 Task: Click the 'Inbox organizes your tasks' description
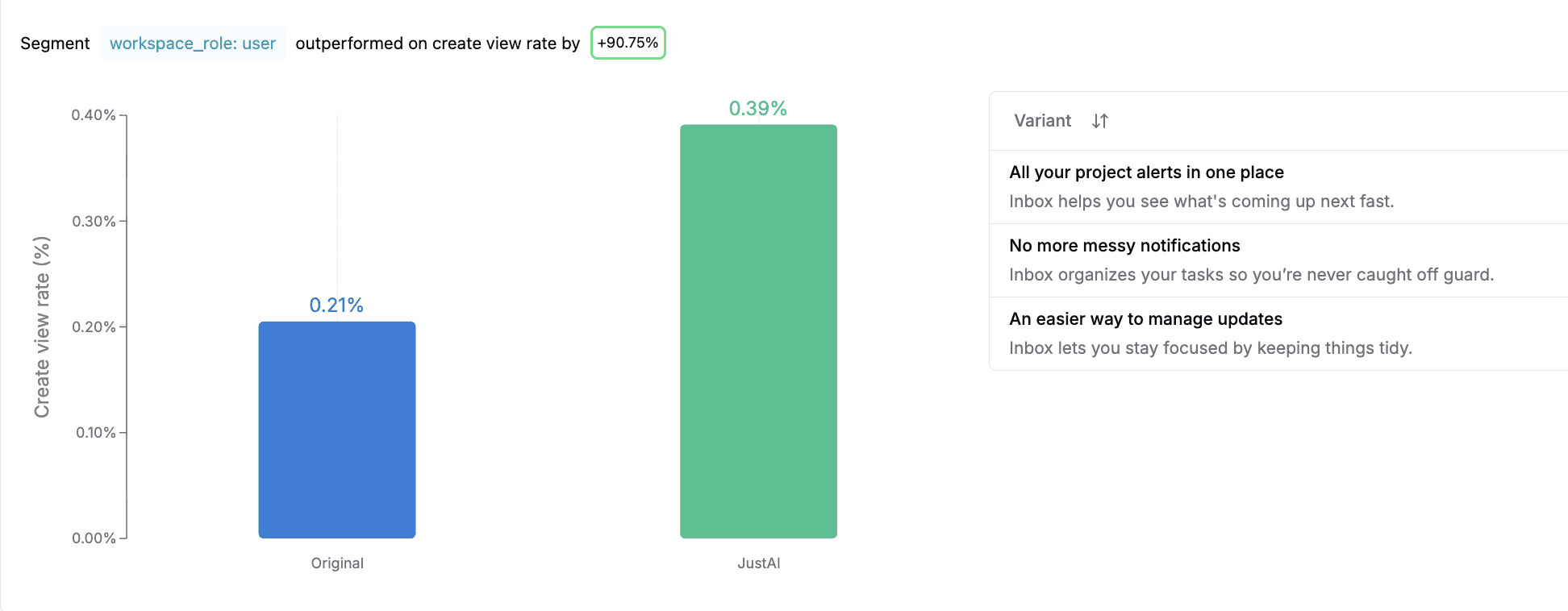(x=1251, y=275)
